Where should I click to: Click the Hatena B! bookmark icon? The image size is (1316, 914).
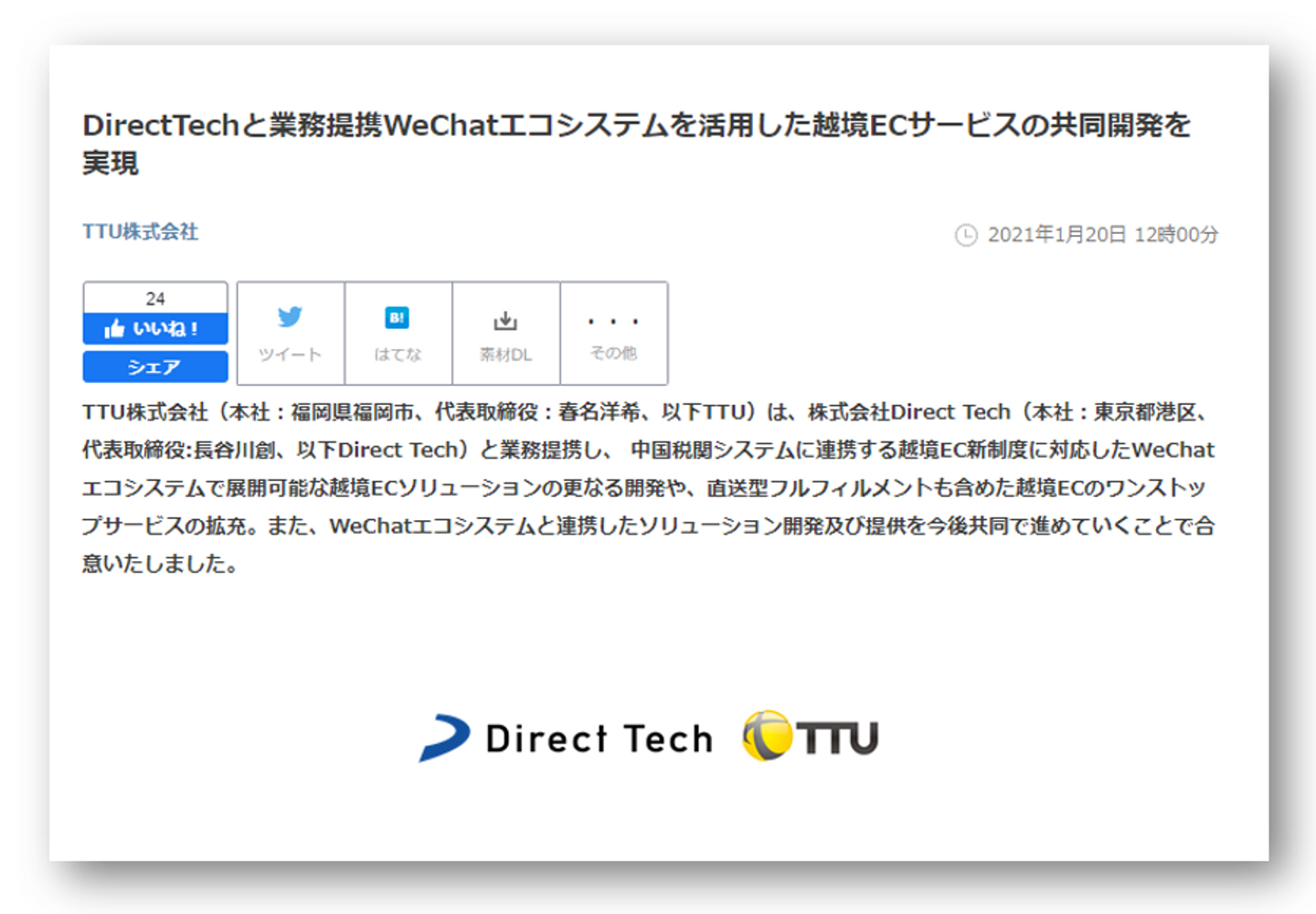click(398, 317)
